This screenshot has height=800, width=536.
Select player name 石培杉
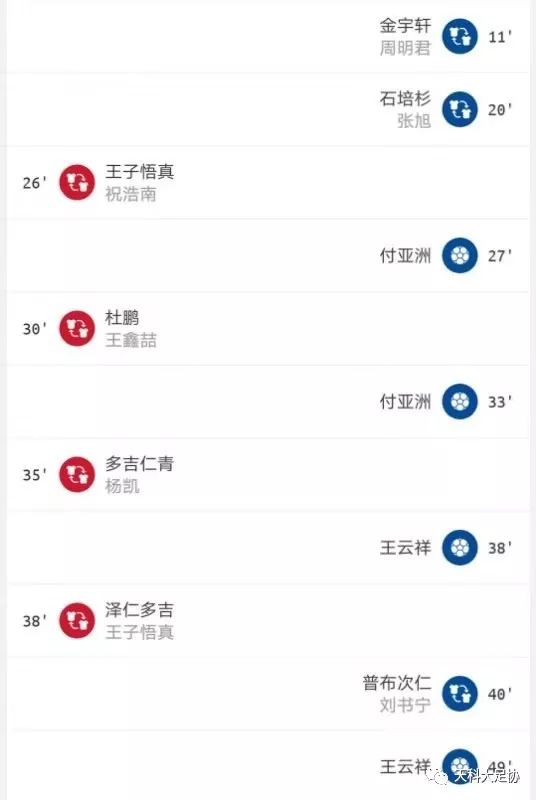(x=405, y=98)
